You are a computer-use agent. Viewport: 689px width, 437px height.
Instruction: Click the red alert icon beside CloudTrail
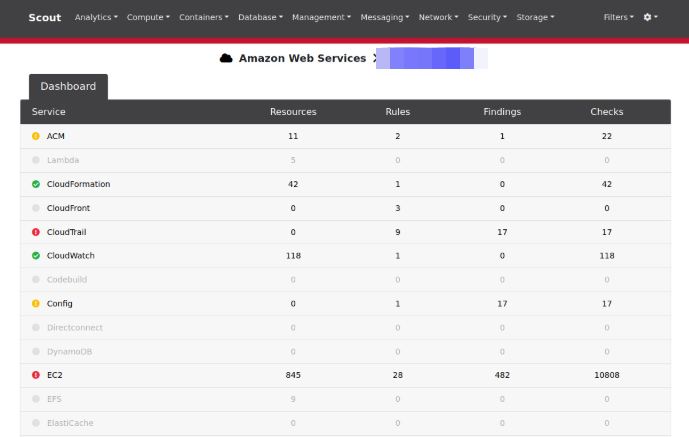coord(36,232)
